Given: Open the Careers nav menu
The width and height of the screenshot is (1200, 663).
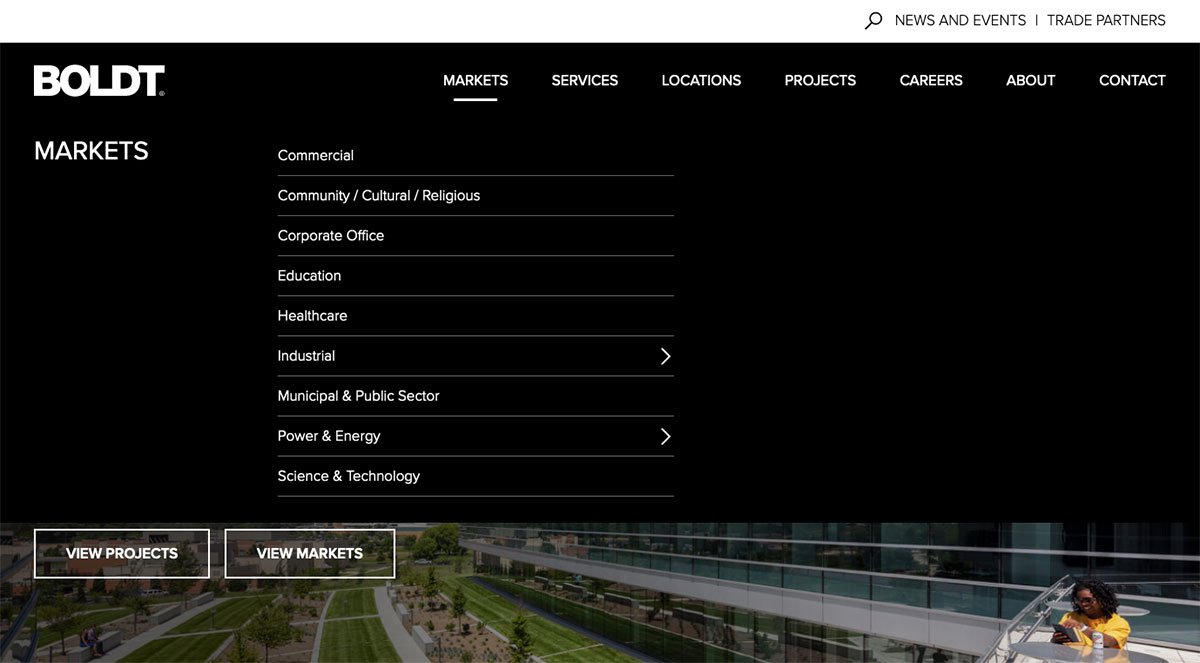Looking at the screenshot, I should (931, 80).
